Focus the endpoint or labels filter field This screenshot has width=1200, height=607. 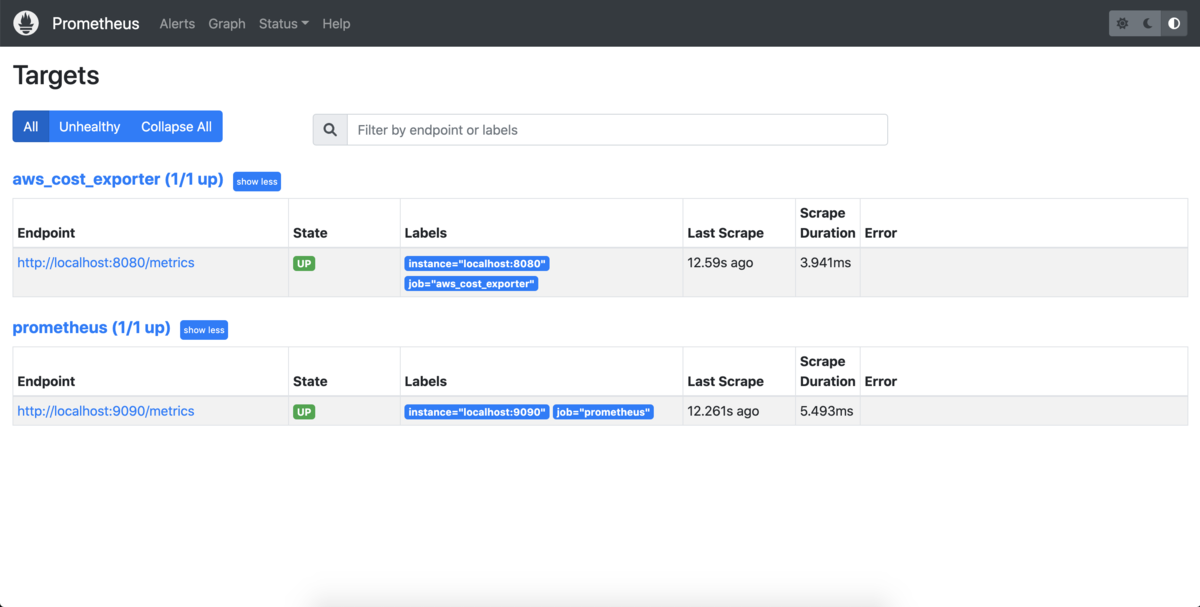coord(616,130)
